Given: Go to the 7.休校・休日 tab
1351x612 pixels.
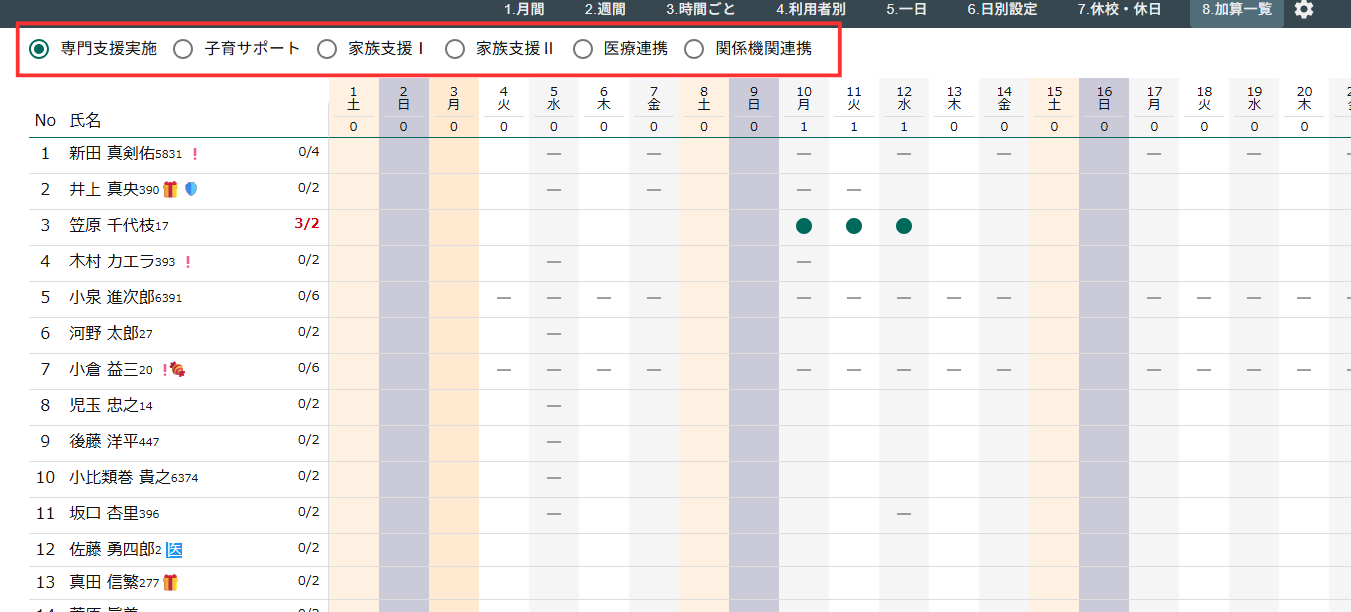Looking at the screenshot, I should (1119, 10).
